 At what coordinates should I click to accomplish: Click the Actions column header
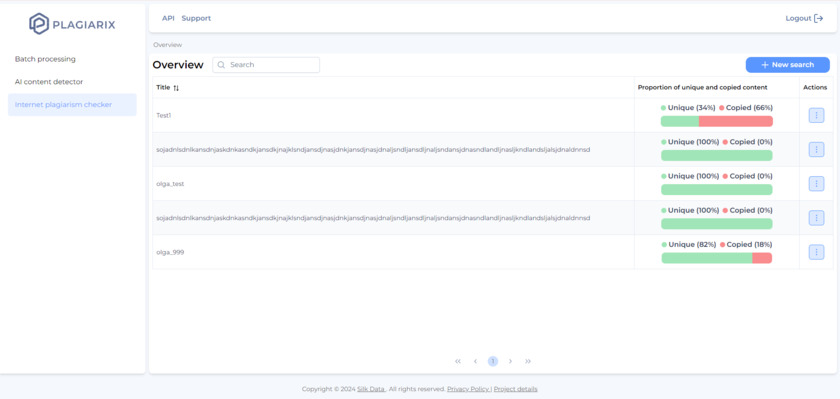[x=815, y=87]
